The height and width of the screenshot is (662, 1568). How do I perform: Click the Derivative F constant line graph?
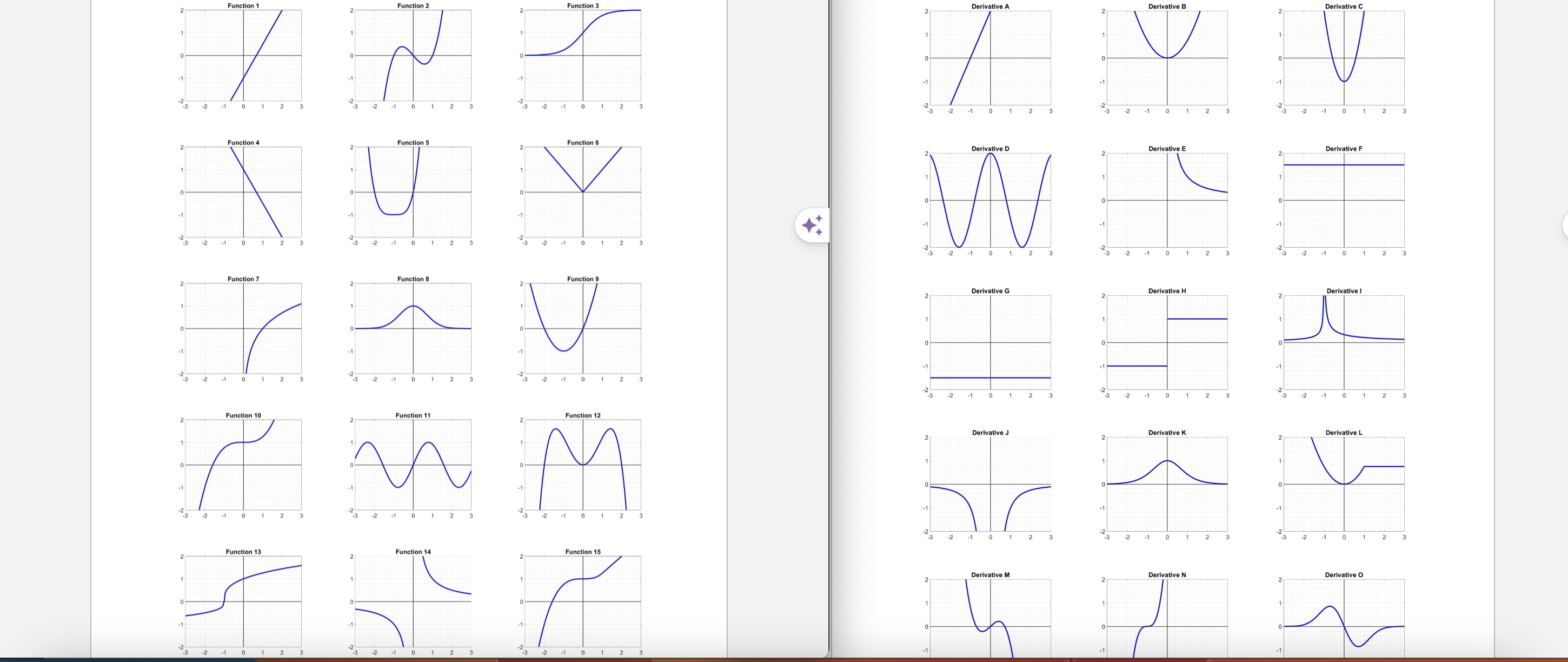coord(1344,201)
